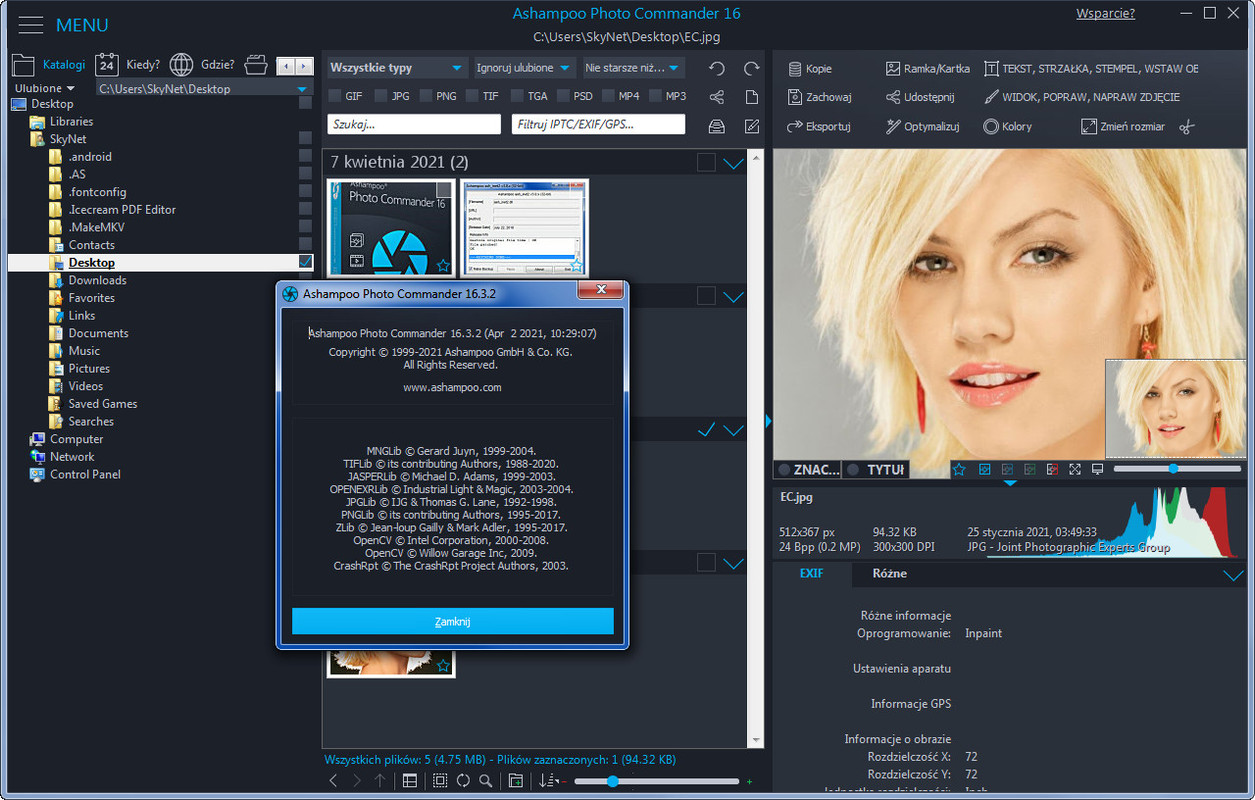Click in the Szukaj search field
The image size is (1255, 800).
414,124
